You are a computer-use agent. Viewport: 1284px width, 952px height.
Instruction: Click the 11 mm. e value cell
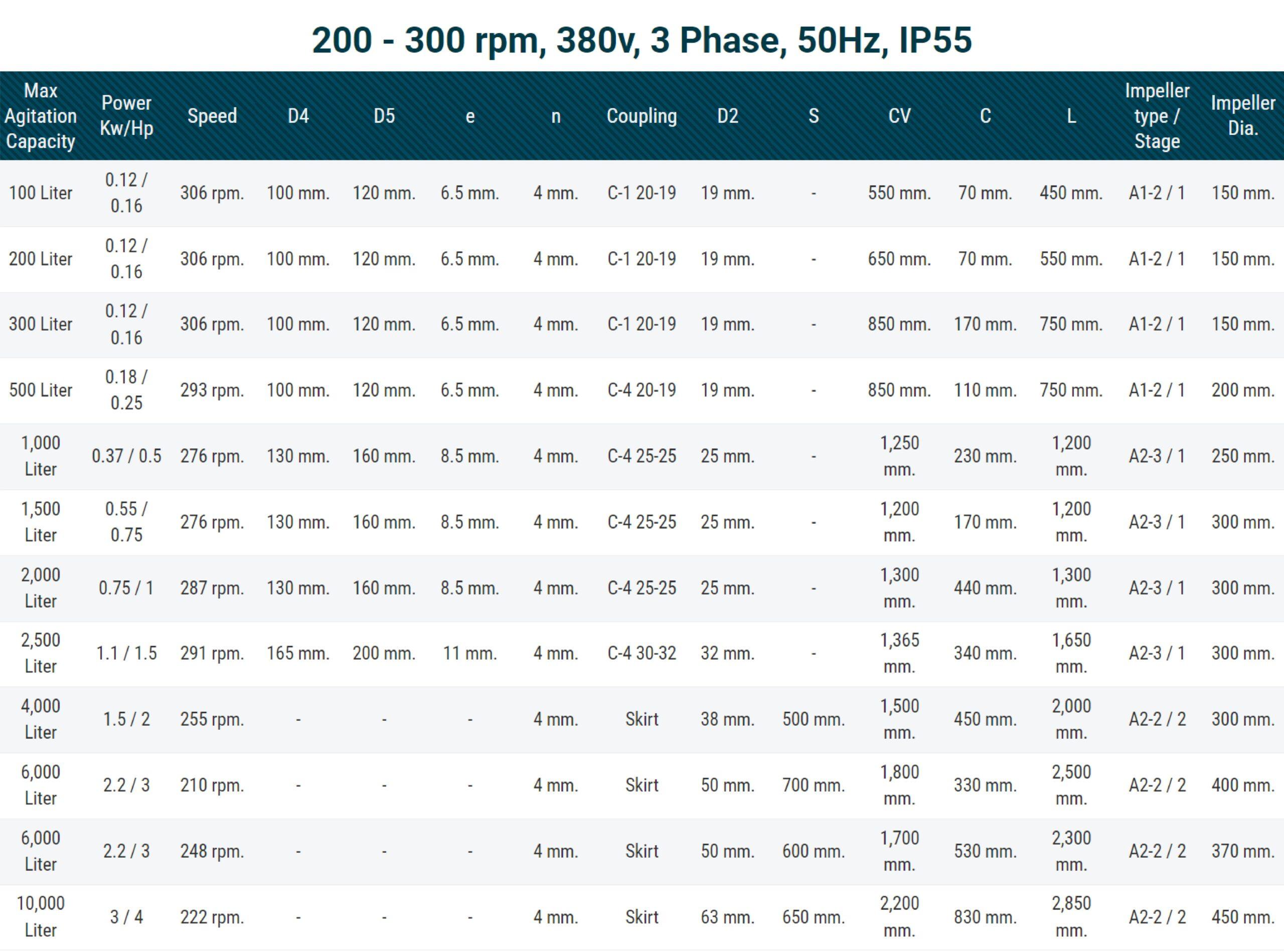(469, 654)
